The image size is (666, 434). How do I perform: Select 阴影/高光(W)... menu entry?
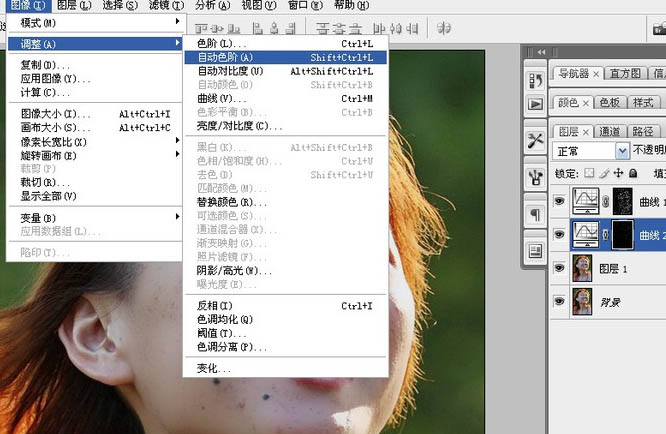pyautogui.click(x=234, y=271)
